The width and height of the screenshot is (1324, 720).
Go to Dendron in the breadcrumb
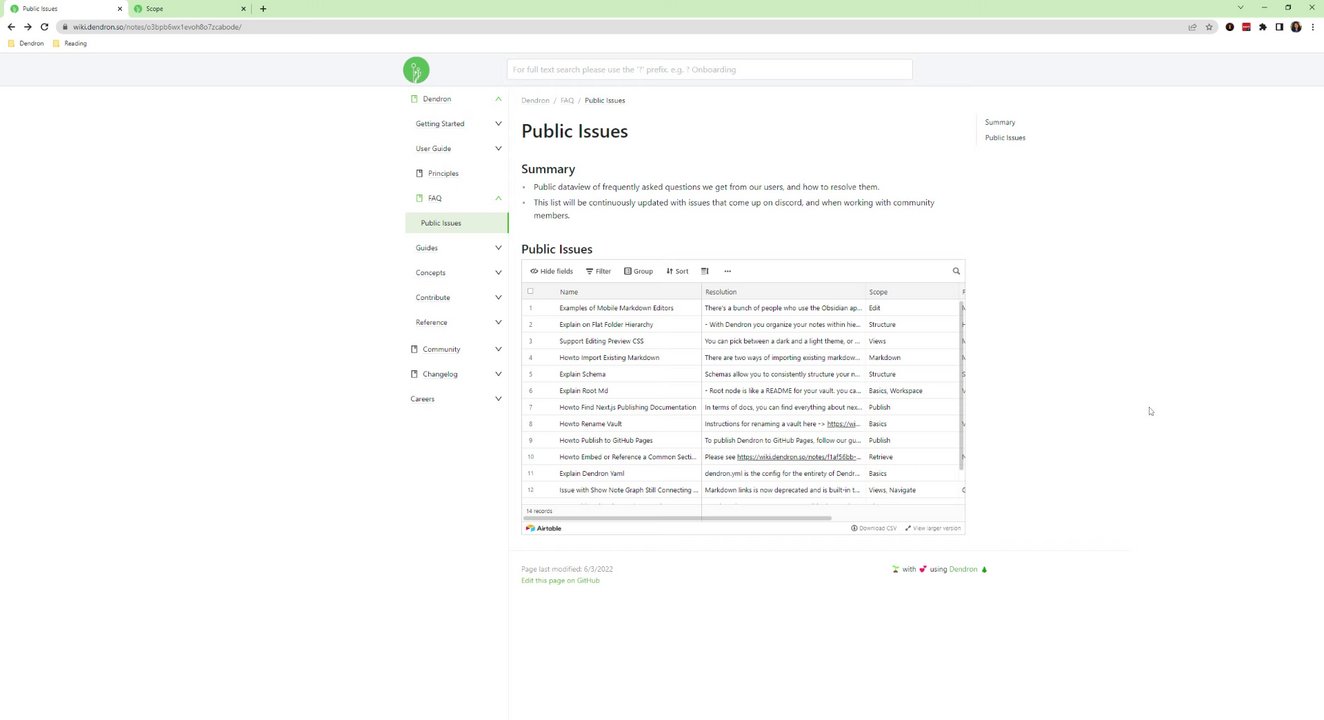point(535,100)
